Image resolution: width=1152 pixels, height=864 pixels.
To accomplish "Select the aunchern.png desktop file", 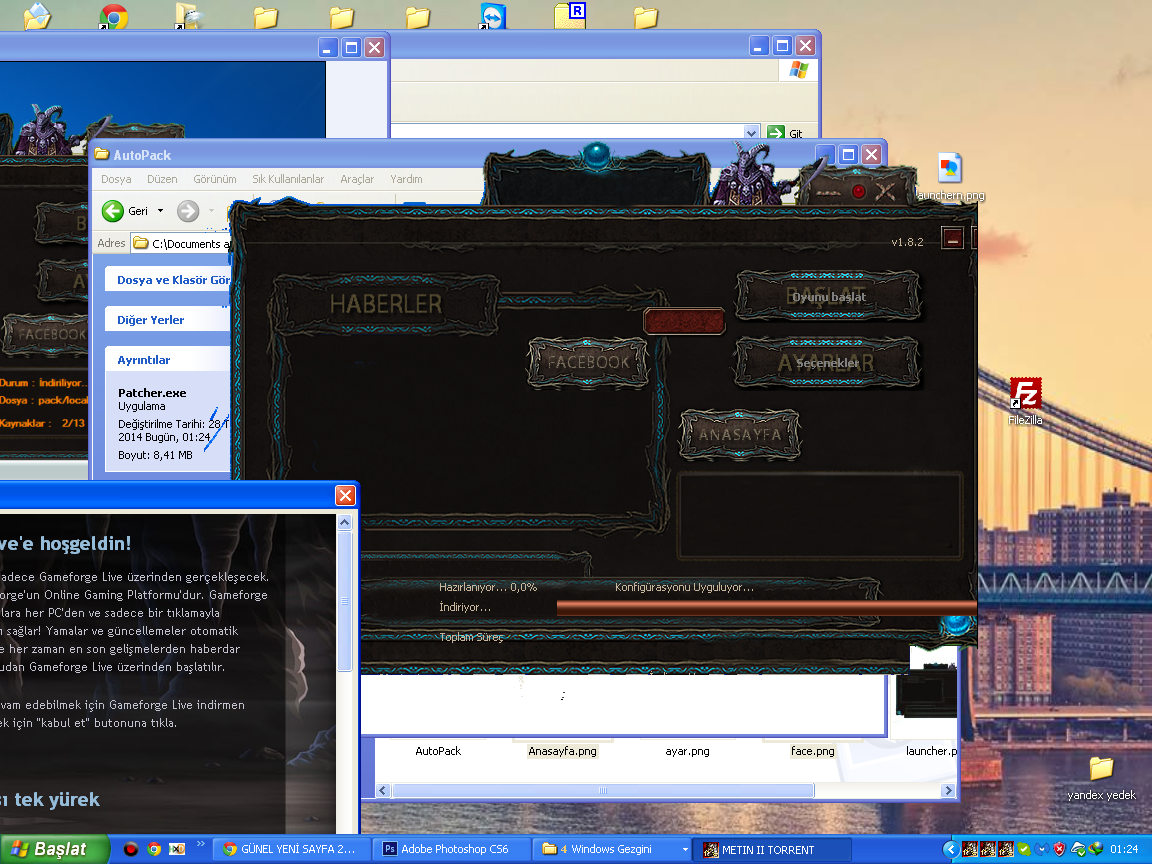I will [950, 176].
